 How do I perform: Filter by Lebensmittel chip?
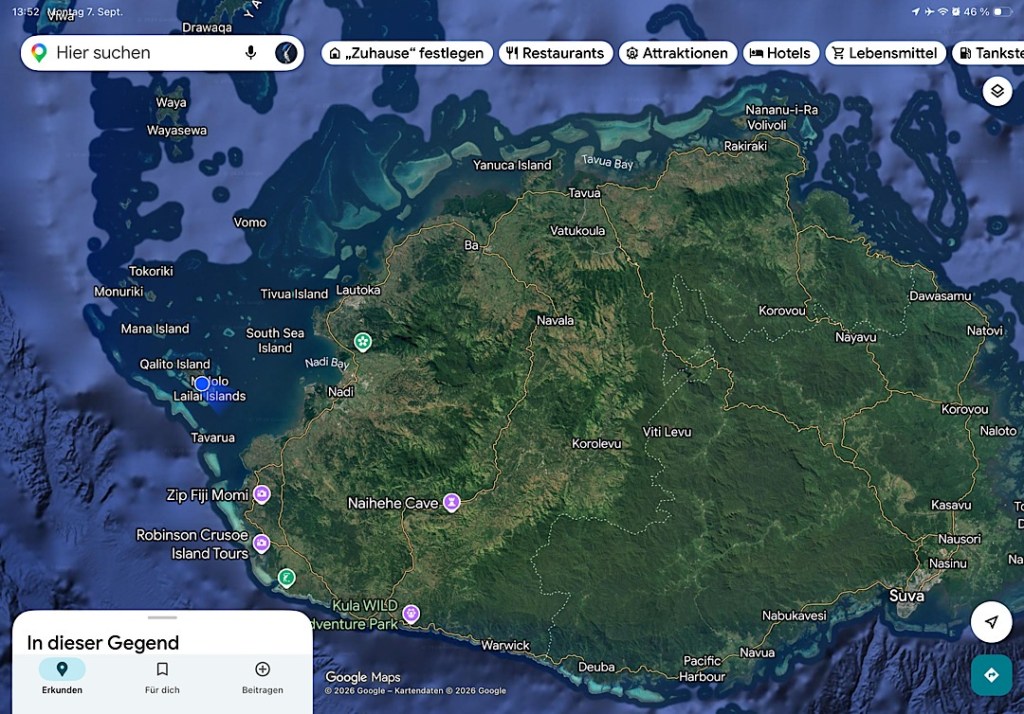885,53
